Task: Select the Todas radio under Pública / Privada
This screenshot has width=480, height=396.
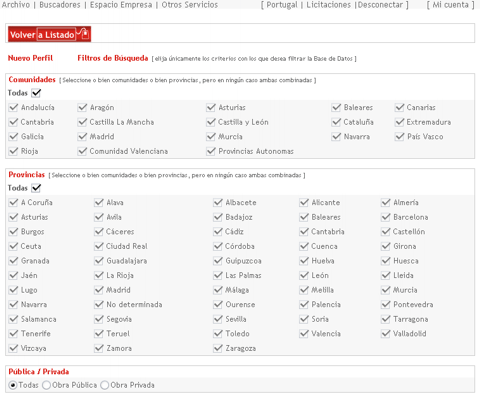Action: 13,385
